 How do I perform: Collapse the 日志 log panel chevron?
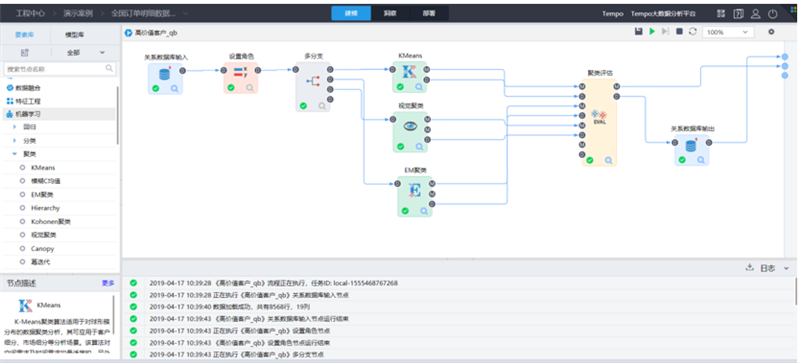tap(786, 268)
